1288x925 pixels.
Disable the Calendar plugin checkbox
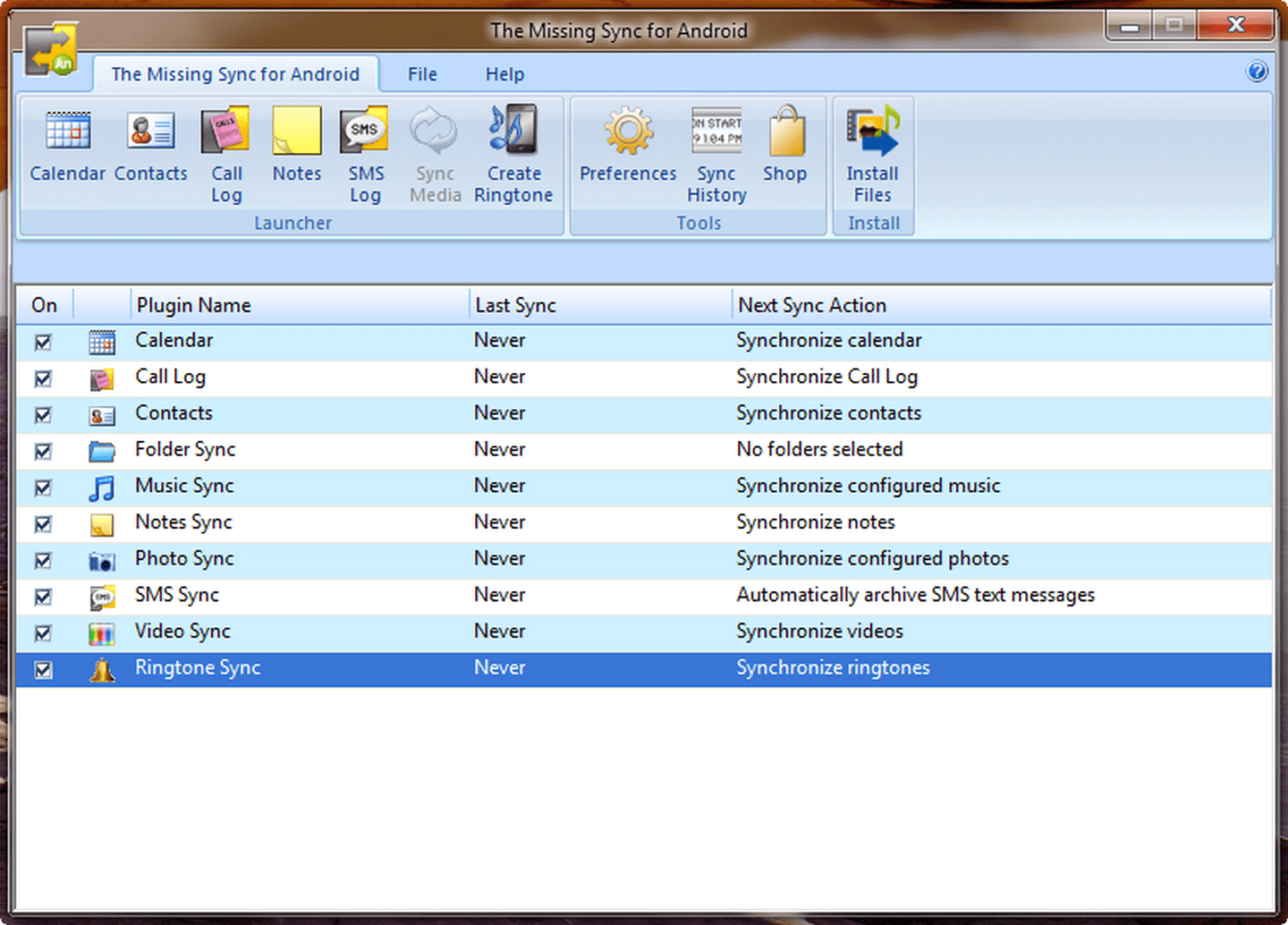click(x=43, y=342)
